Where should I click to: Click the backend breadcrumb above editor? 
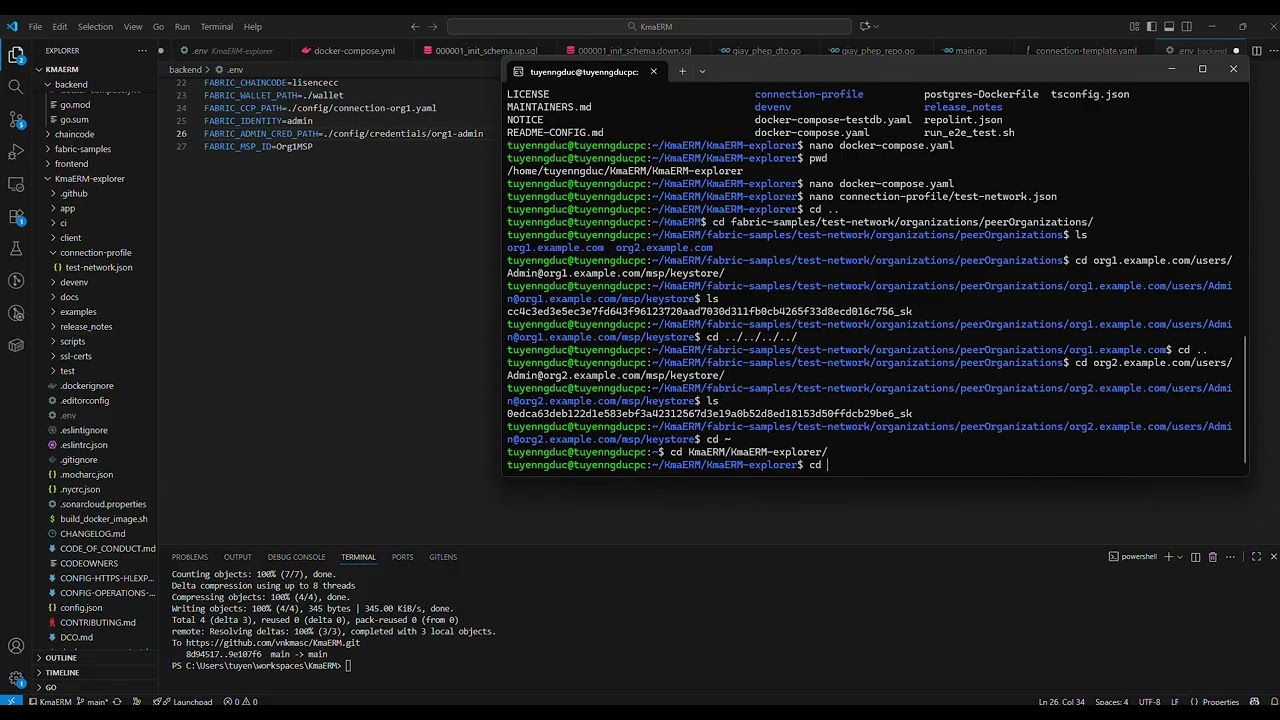[184, 70]
